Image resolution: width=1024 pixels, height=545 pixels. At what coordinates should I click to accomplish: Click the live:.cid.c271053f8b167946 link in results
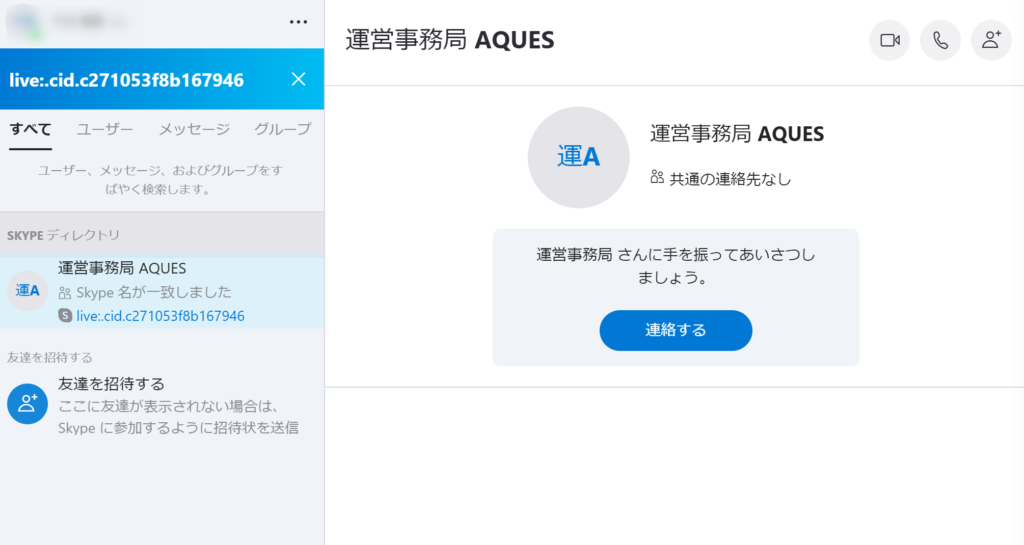click(161, 316)
